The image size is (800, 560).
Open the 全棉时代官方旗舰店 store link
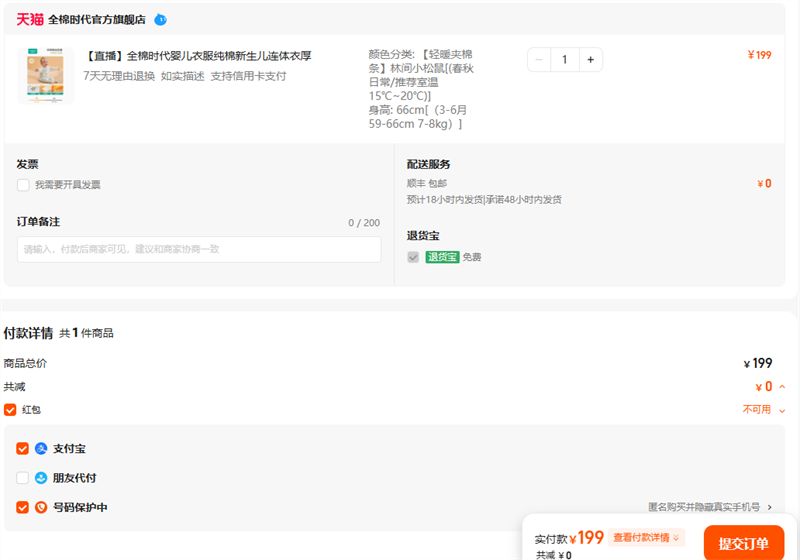point(97,19)
